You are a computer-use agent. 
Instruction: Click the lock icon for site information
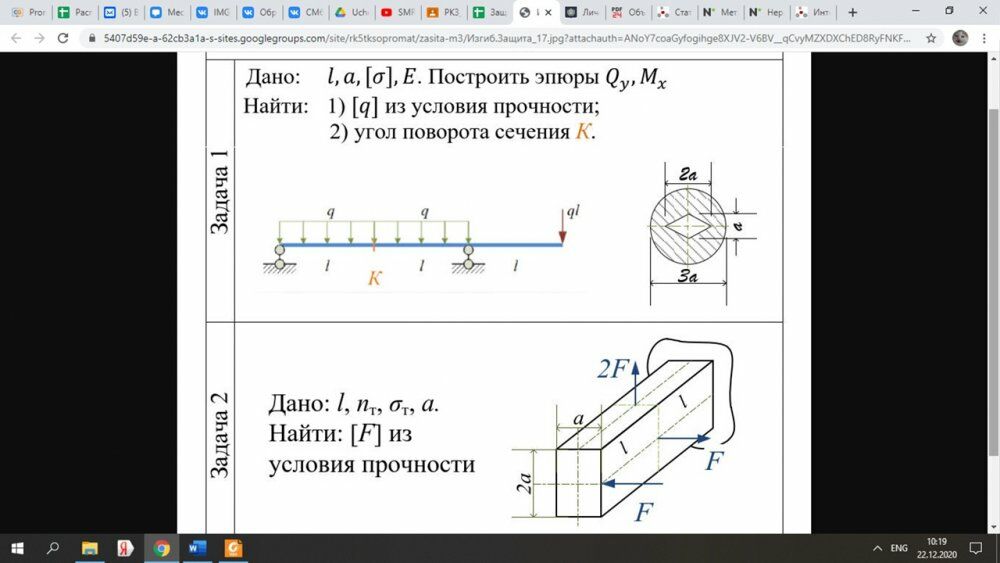(x=92, y=38)
